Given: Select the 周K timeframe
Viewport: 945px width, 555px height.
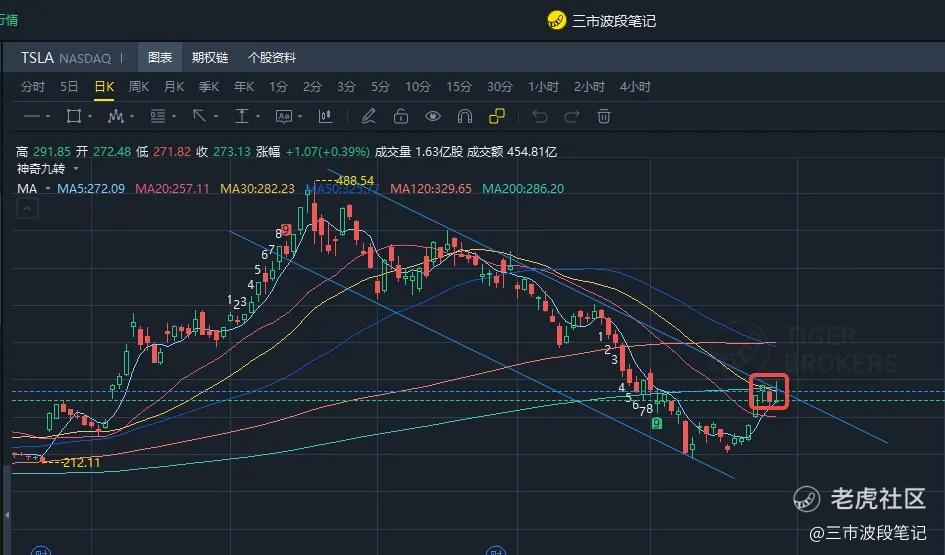Looking at the screenshot, I should coord(139,87).
